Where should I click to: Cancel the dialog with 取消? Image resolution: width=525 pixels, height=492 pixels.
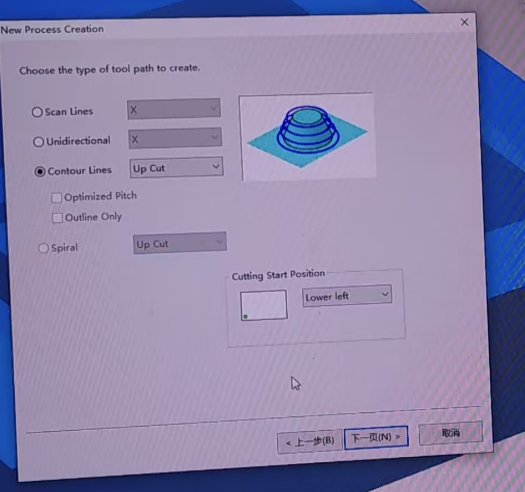pyautogui.click(x=451, y=433)
